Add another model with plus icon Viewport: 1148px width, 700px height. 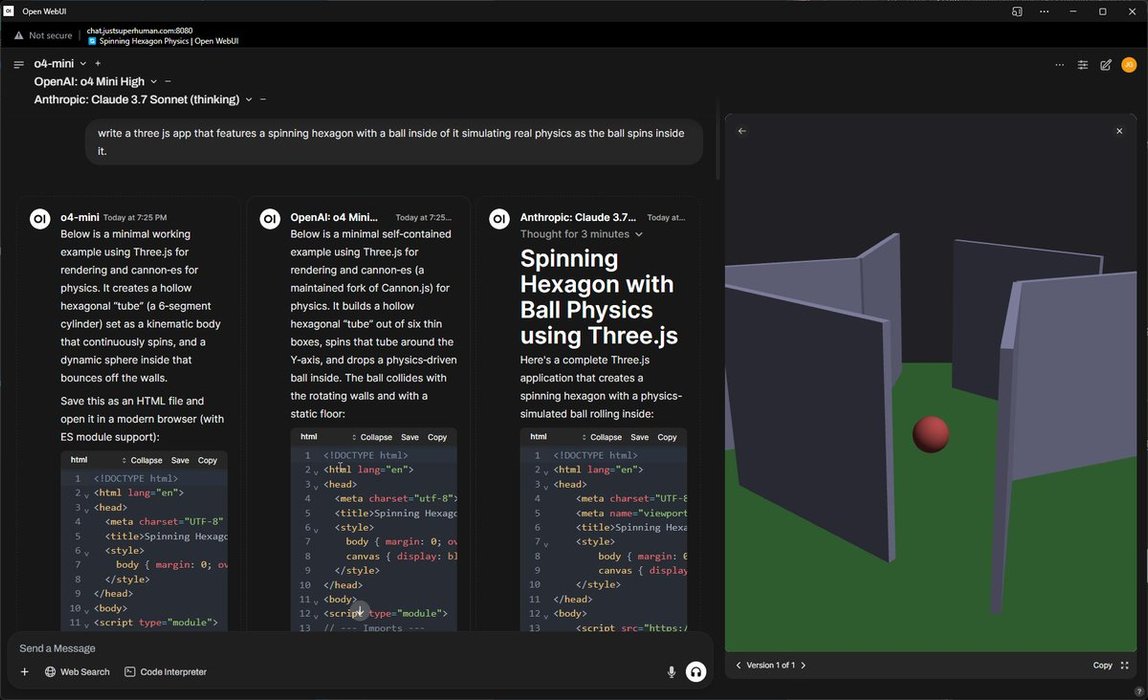[x=97, y=64]
